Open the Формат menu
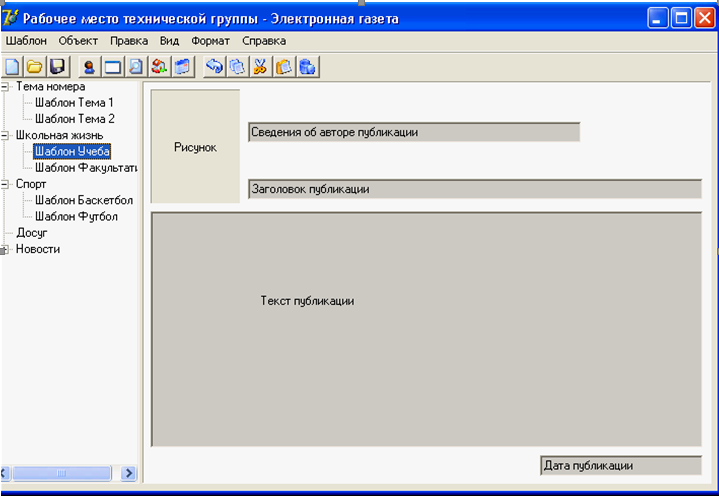 [x=210, y=41]
